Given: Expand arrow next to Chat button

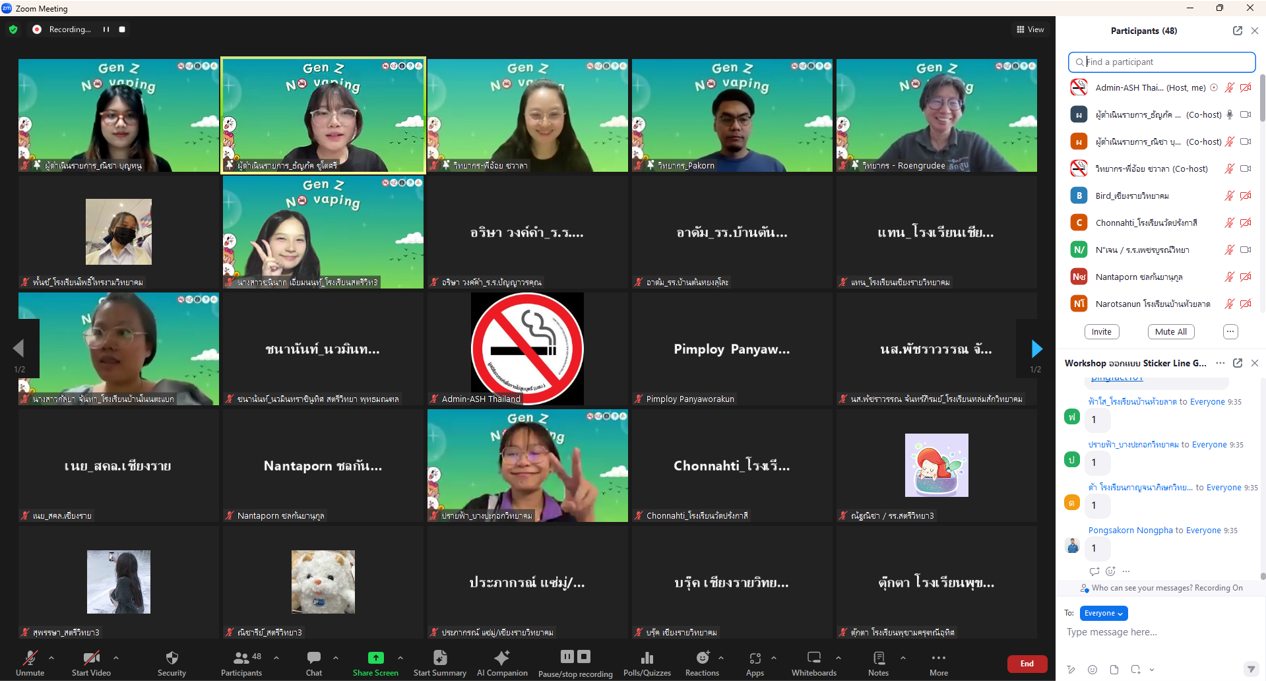Looking at the screenshot, I should tap(335, 658).
